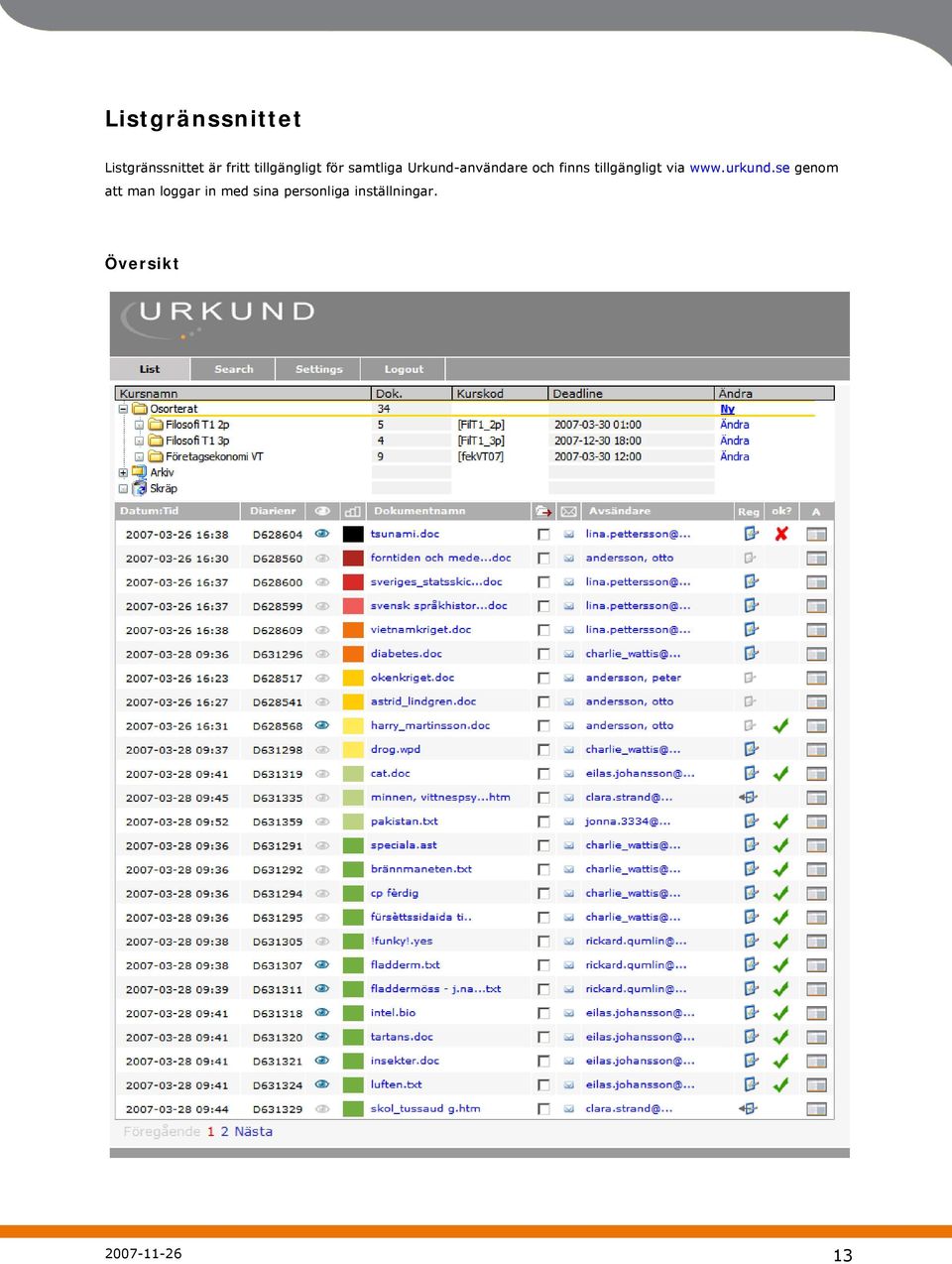Toggle the eye icon for fladderm.txt
952x1264 pixels.
(322, 964)
